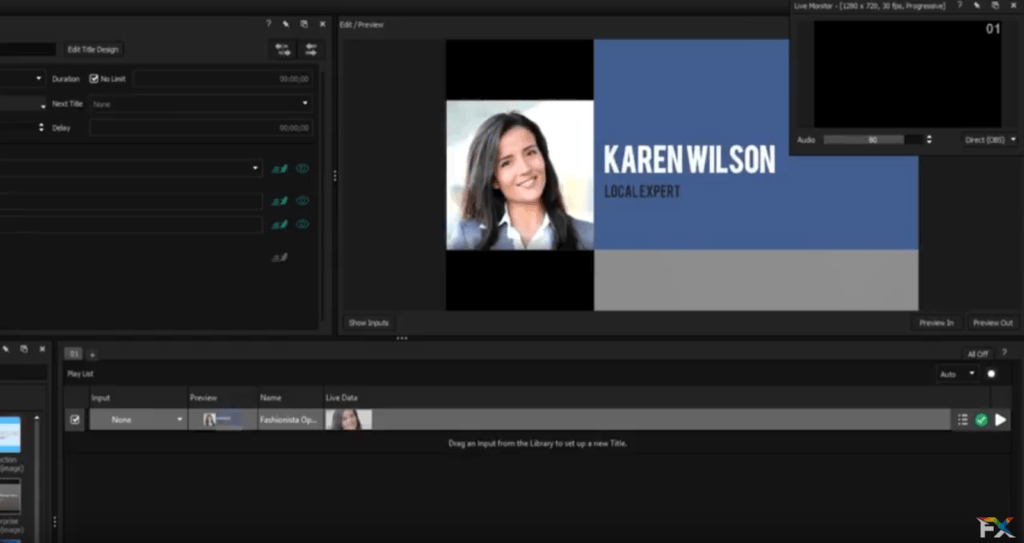This screenshot has width=1024, height=543.
Task: Click the gray unlinked icon at bottom of properties
Action: point(280,257)
